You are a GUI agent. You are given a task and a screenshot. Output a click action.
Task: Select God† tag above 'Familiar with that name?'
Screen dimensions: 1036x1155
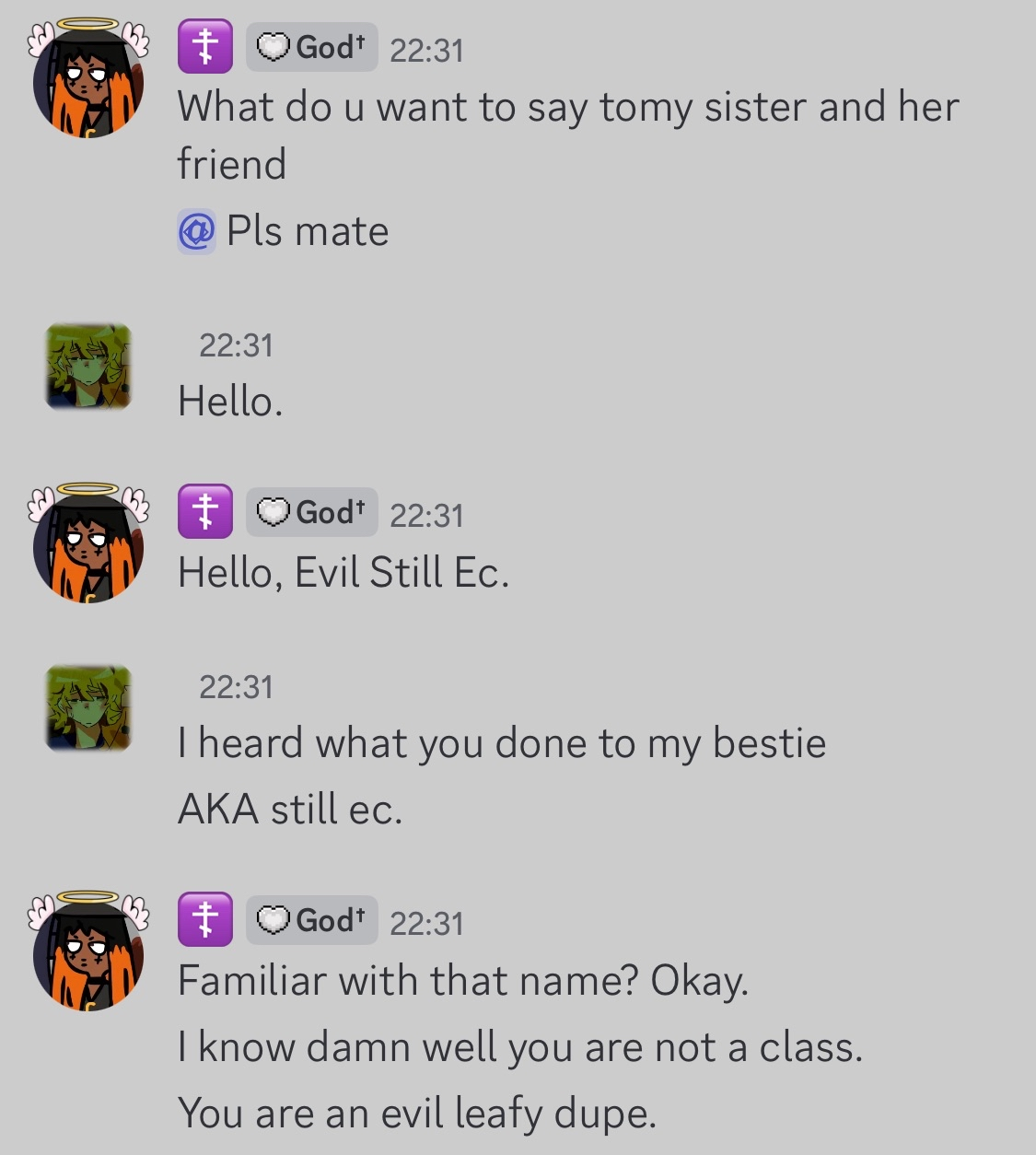(311, 920)
